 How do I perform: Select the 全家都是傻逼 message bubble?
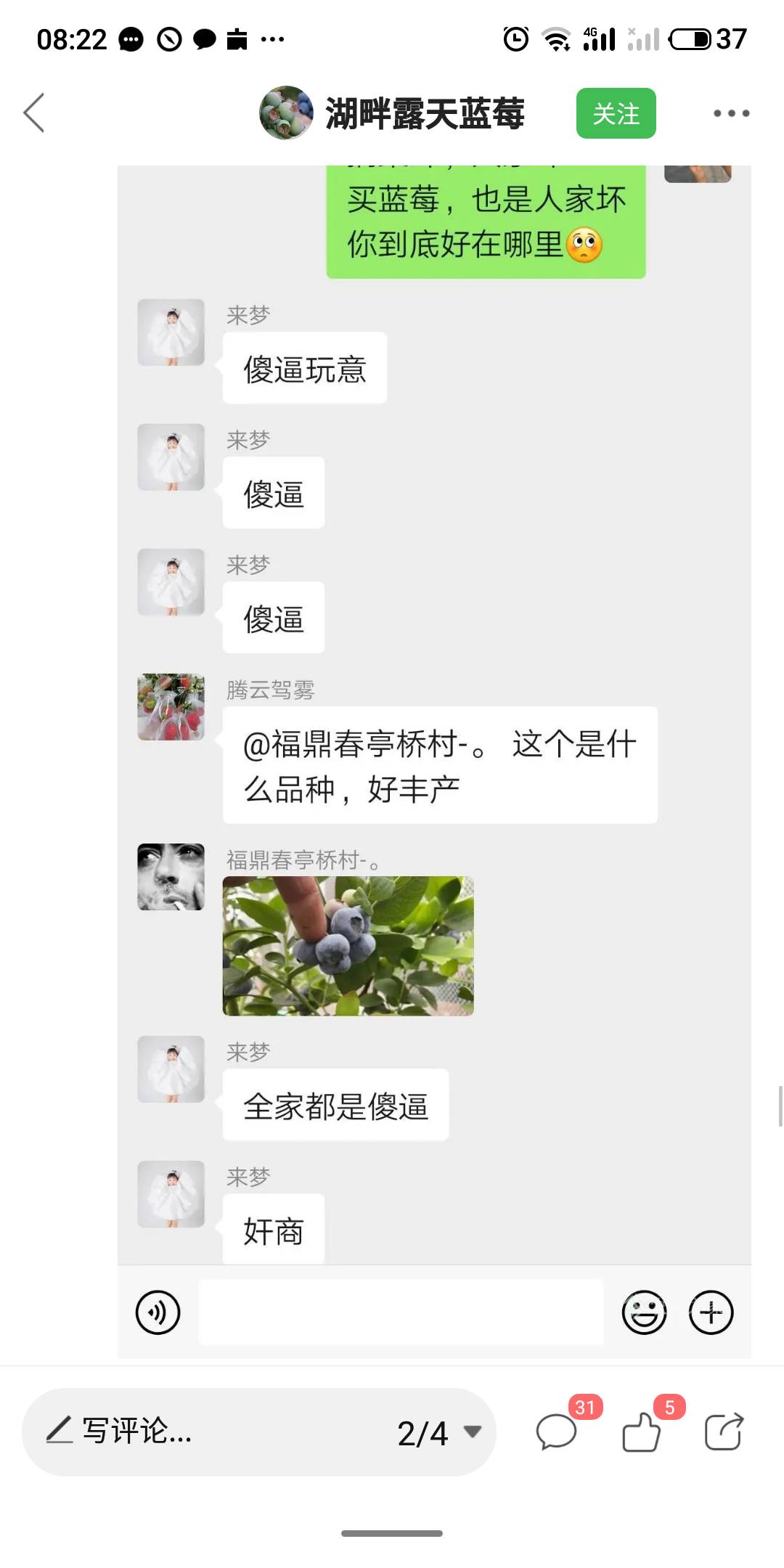coord(335,1105)
